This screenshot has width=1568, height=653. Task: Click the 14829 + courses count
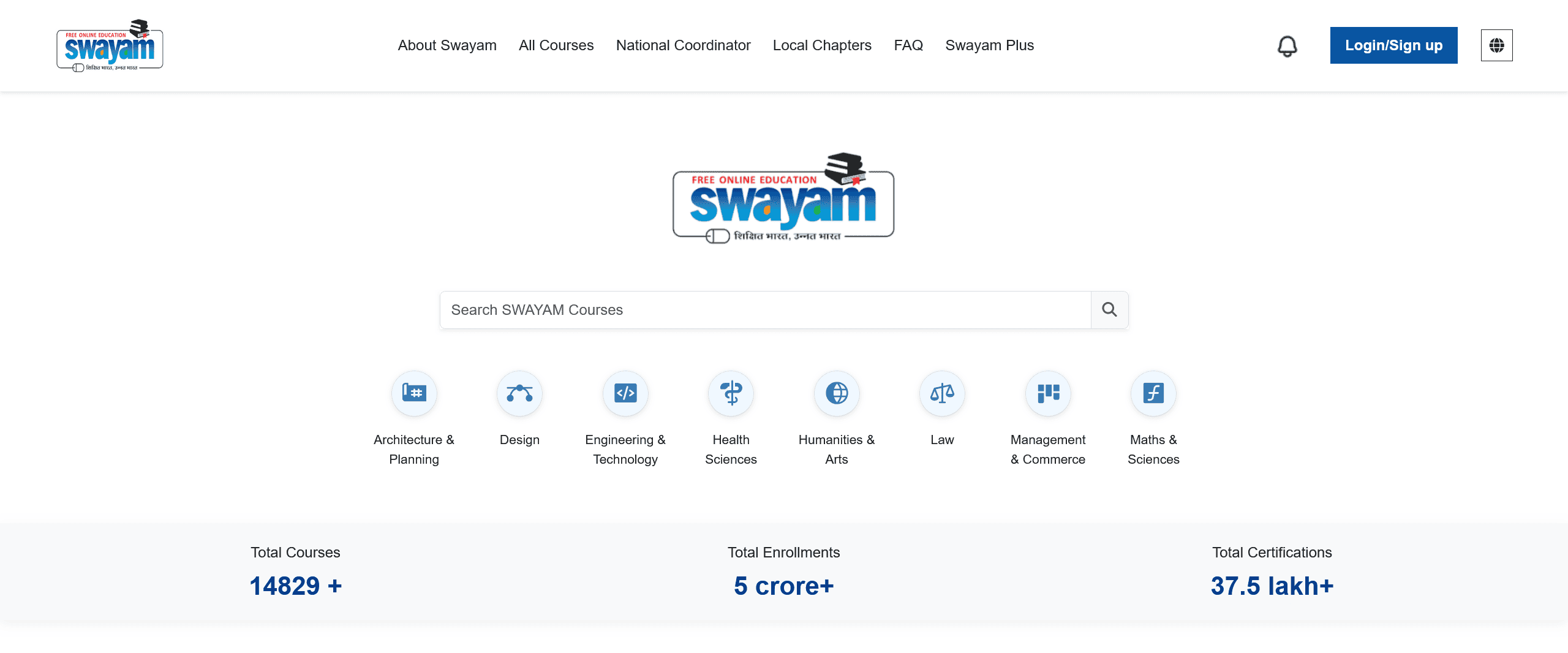[x=296, y=586]
